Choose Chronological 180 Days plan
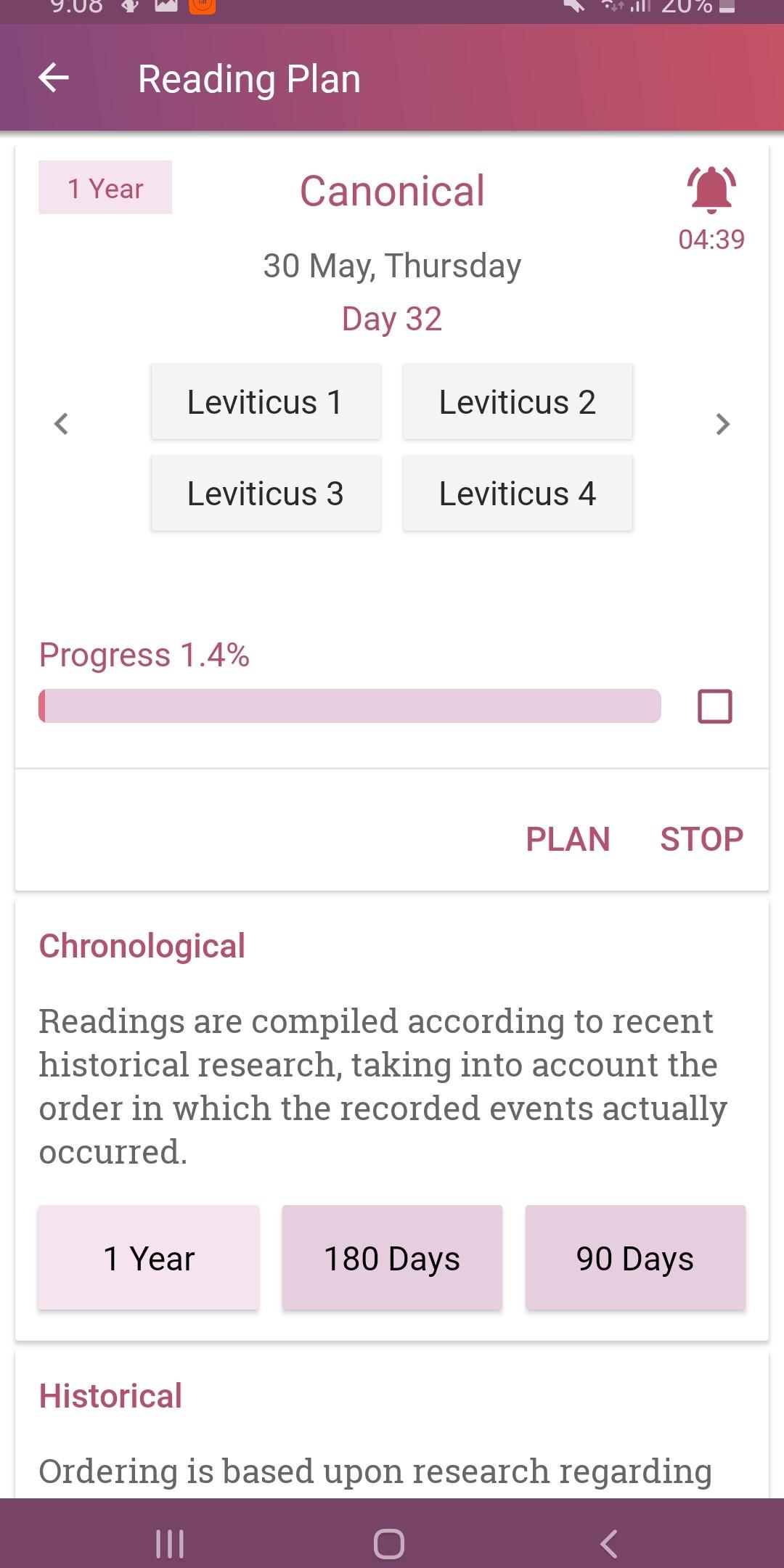 click(x=392, y=1258)
